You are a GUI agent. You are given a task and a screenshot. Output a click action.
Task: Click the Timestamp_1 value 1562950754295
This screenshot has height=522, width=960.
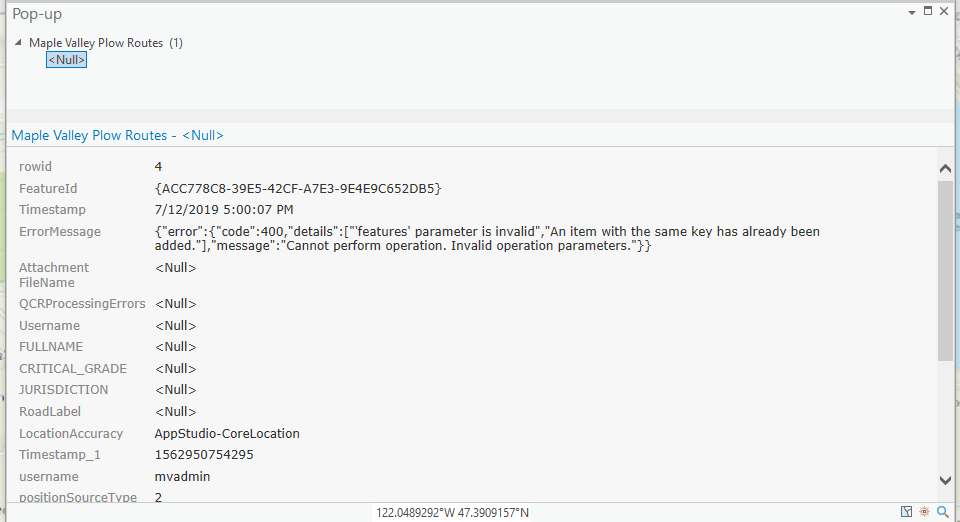coord(204,455)
